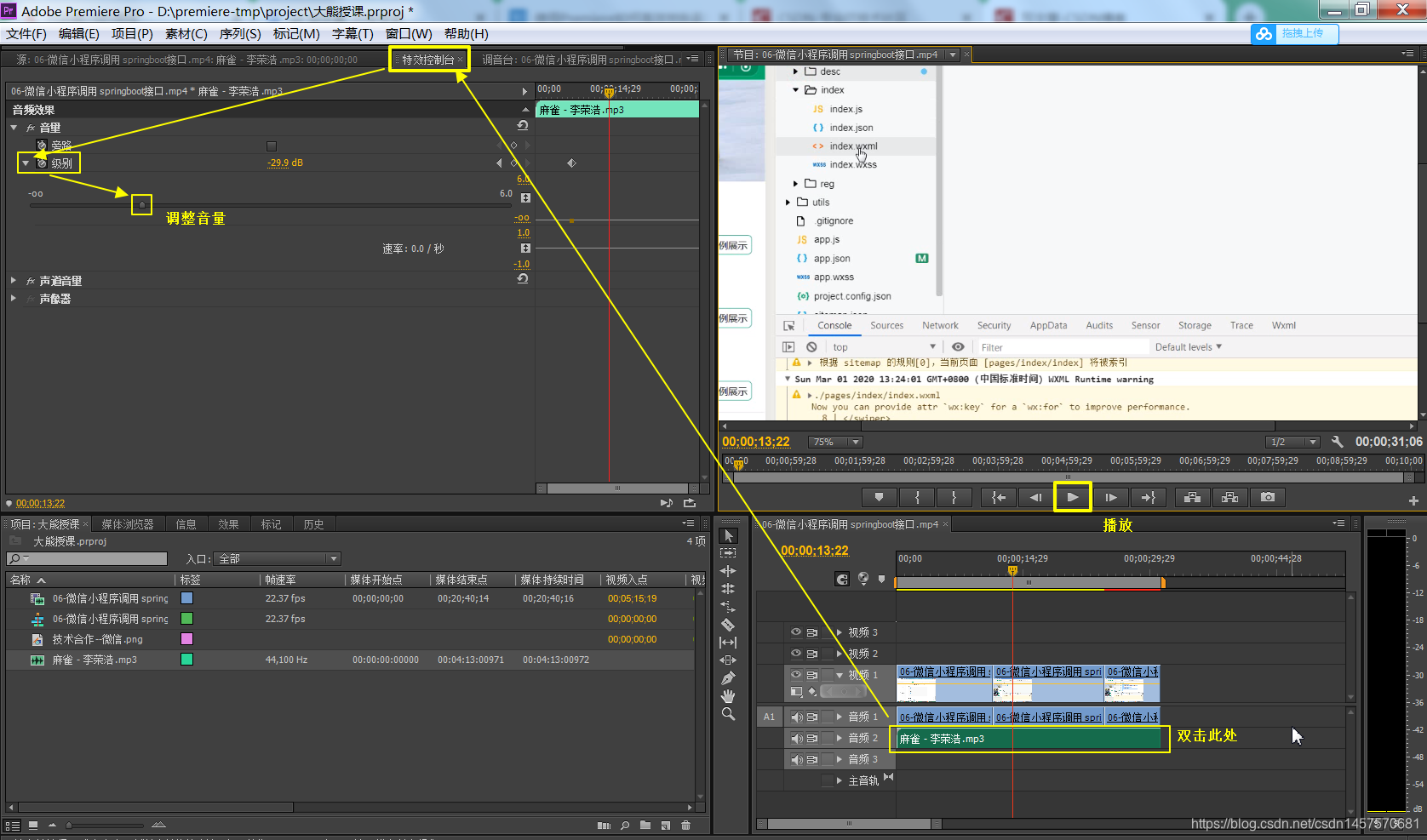Reset the 音量 effect

(523, 126)
